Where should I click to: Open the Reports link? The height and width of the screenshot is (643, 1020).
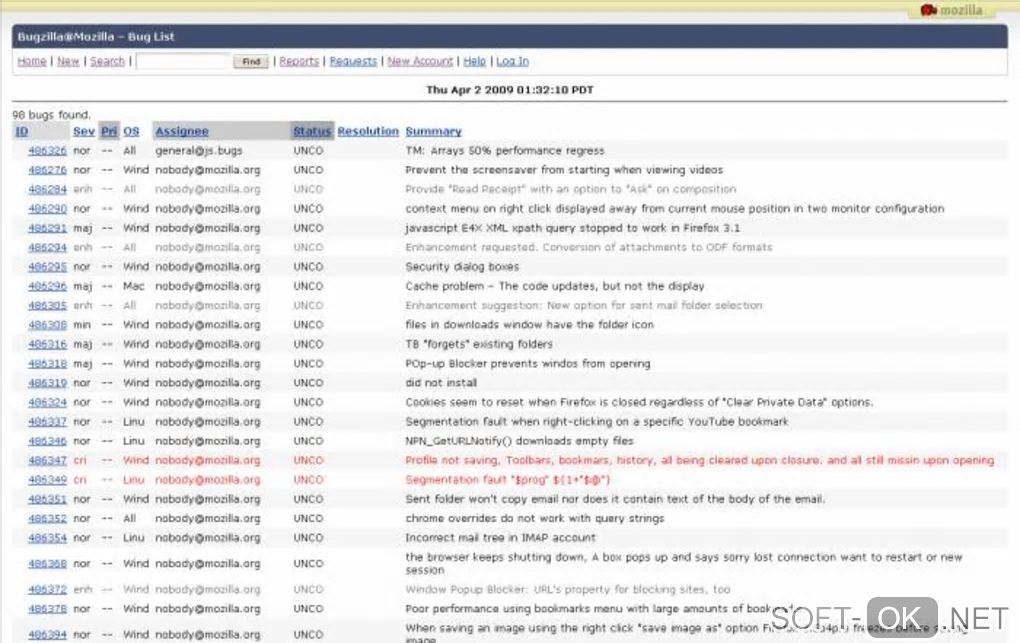[299, 61]
